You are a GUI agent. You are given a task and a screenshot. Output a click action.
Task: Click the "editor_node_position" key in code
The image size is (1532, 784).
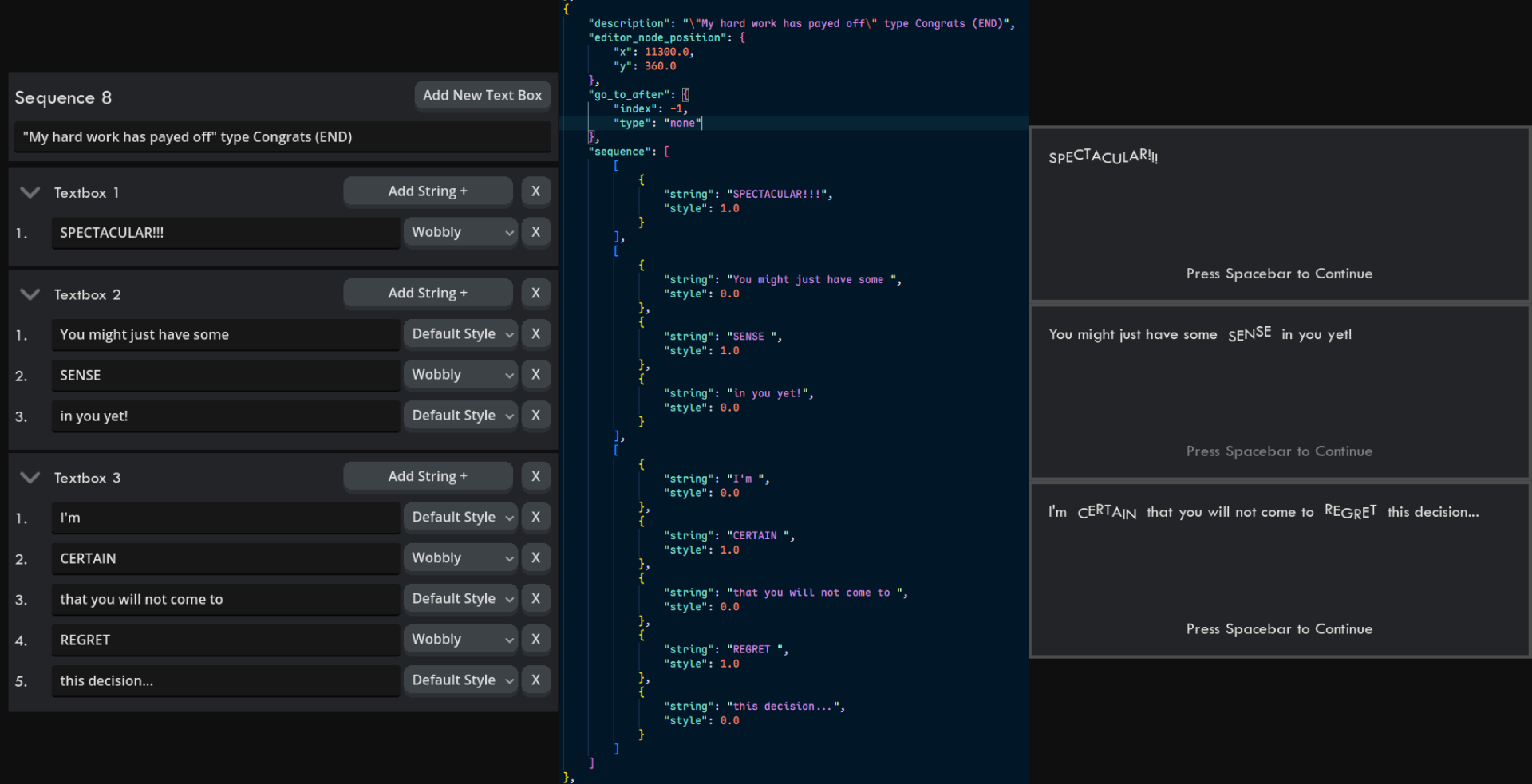coord(657,38)
